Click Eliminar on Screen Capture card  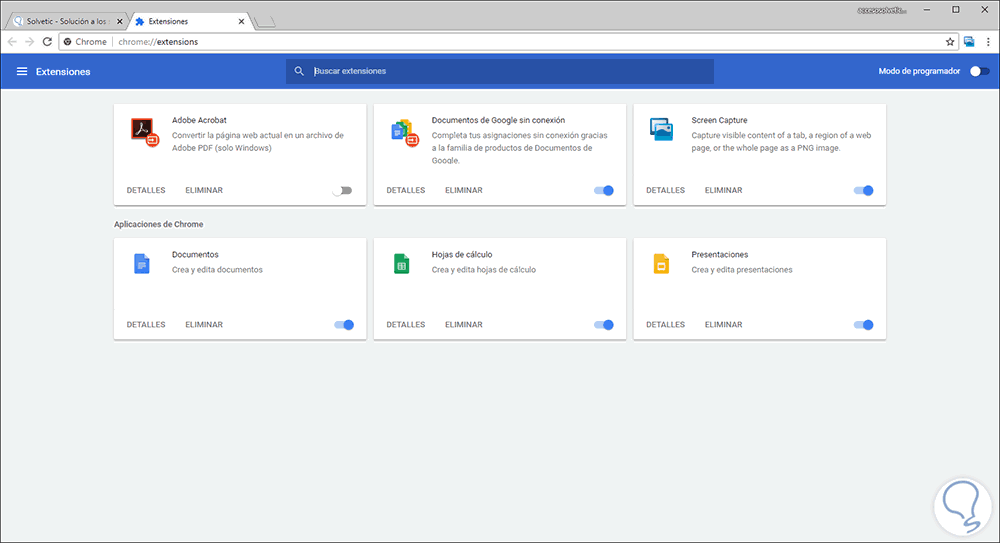(723, 190)
